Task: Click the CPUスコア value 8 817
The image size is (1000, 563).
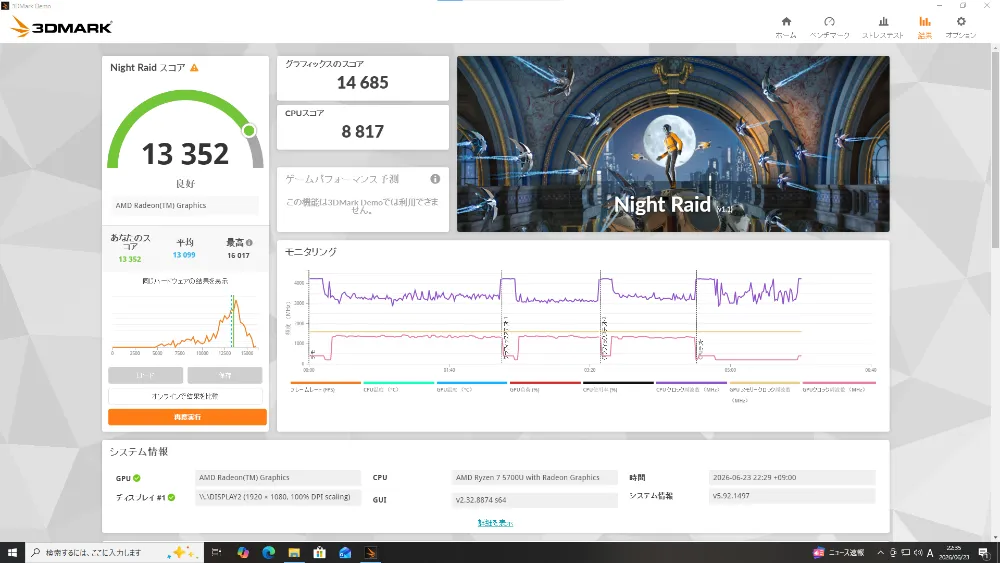Action: 362,132
